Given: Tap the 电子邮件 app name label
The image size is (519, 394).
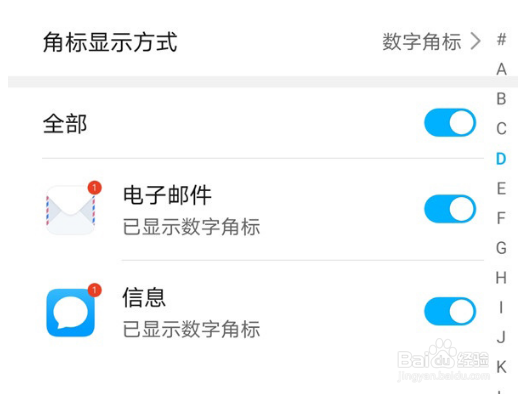Looking at the screenshot, I should (x=167, y=195).
